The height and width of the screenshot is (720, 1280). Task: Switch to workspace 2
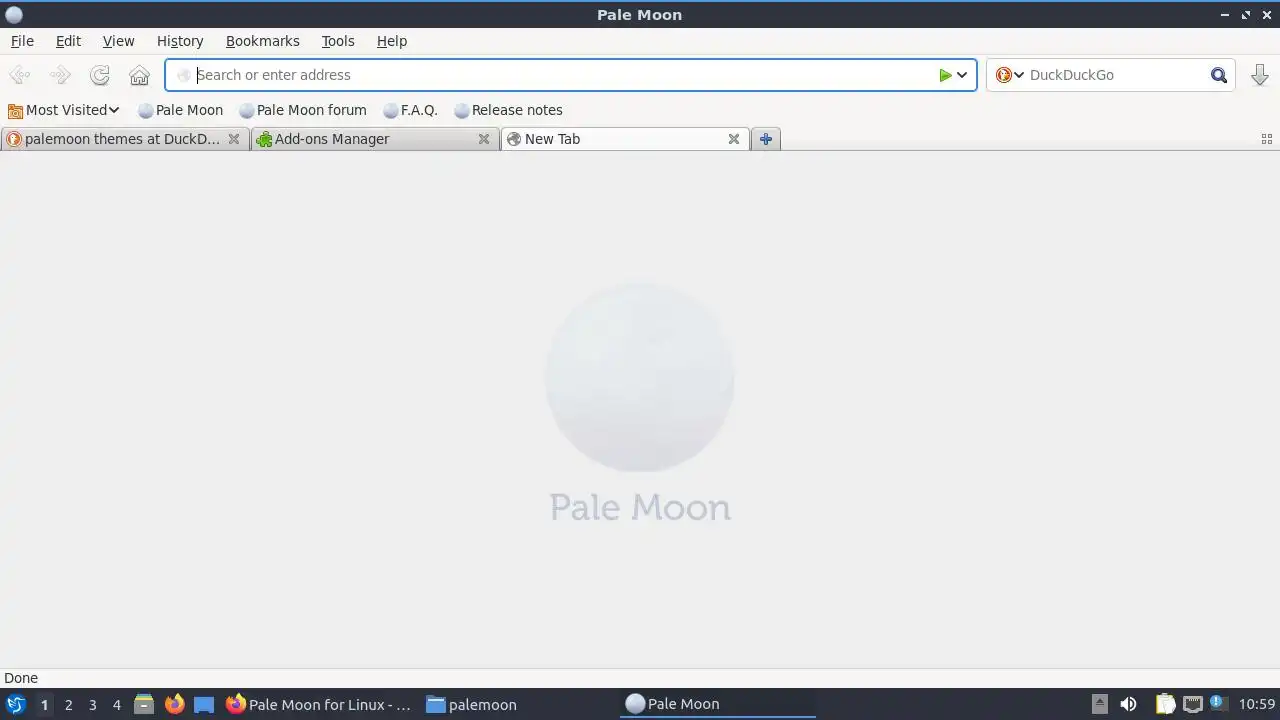(x=68, y=705)
